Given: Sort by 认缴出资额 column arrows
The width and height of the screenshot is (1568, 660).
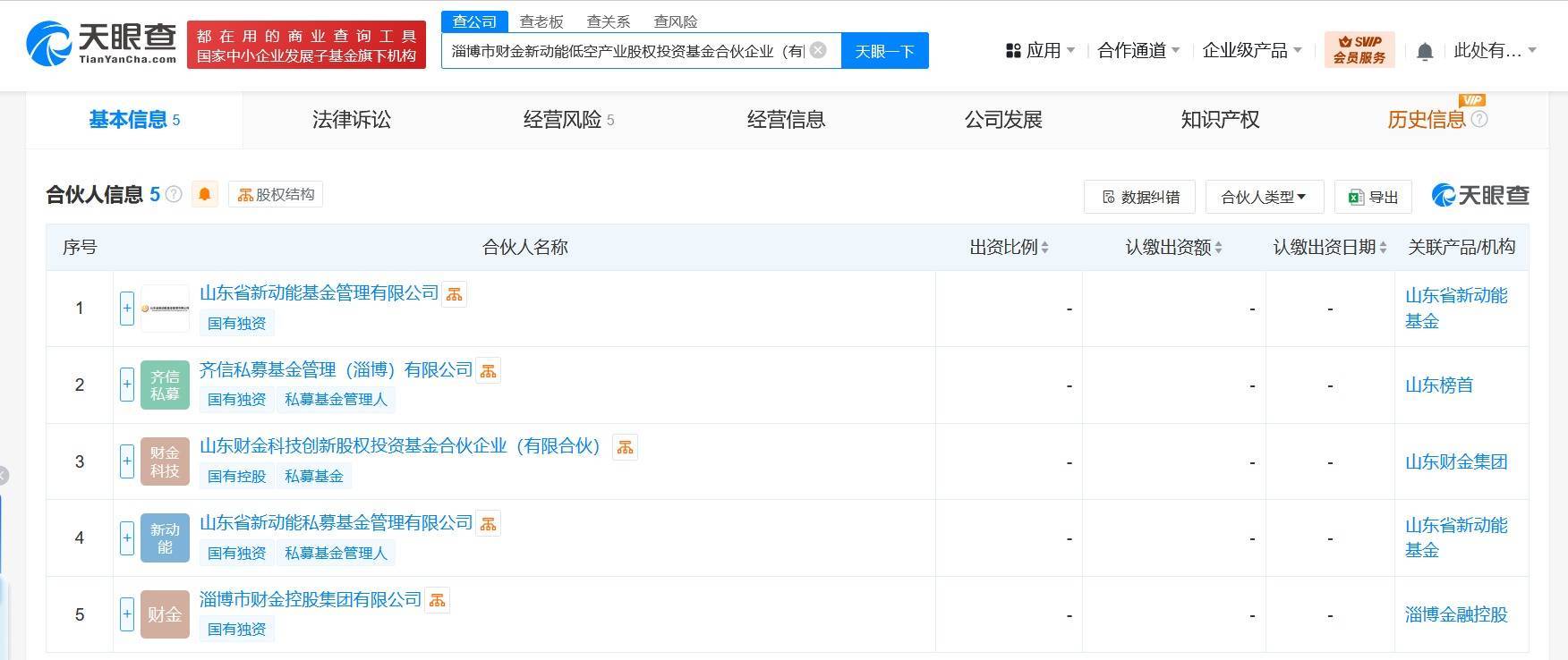Looking at the screenshot, I should coord(1218,248).
